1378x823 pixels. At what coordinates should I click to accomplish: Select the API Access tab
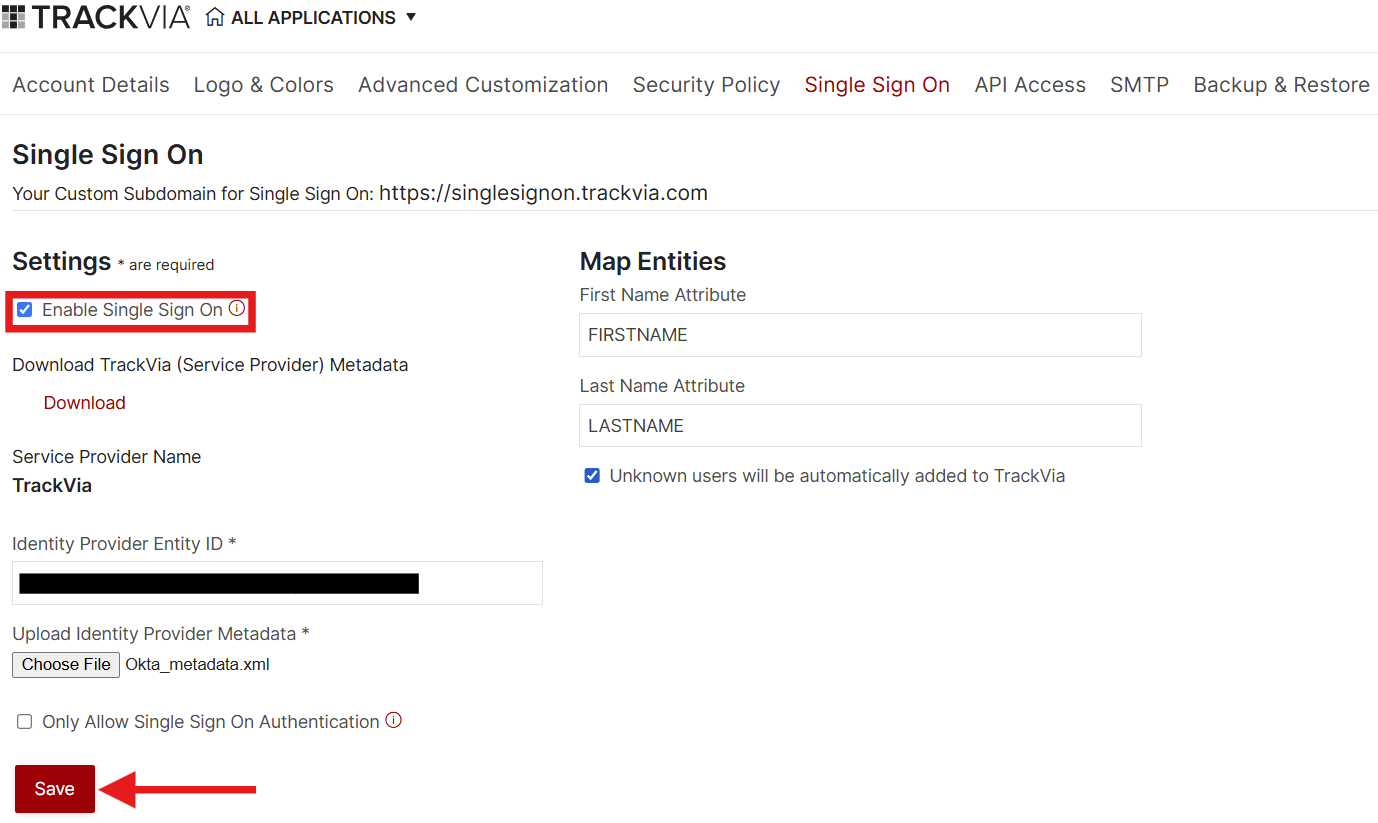[1030, 85]
